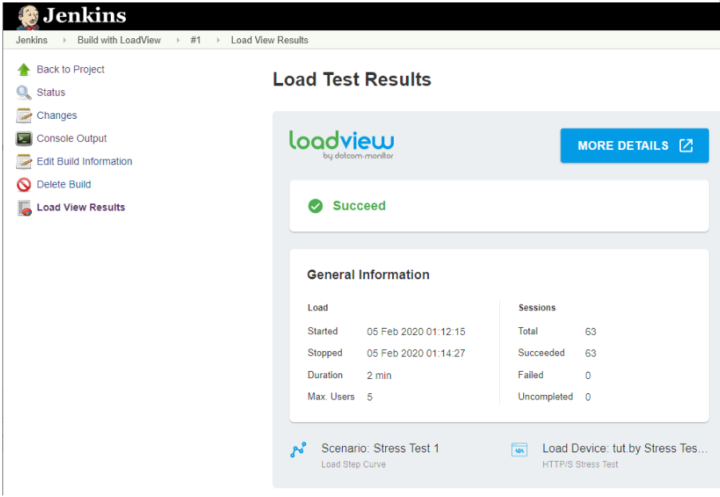Click the Jenkins butler logo icon

[x=28, y=17]
